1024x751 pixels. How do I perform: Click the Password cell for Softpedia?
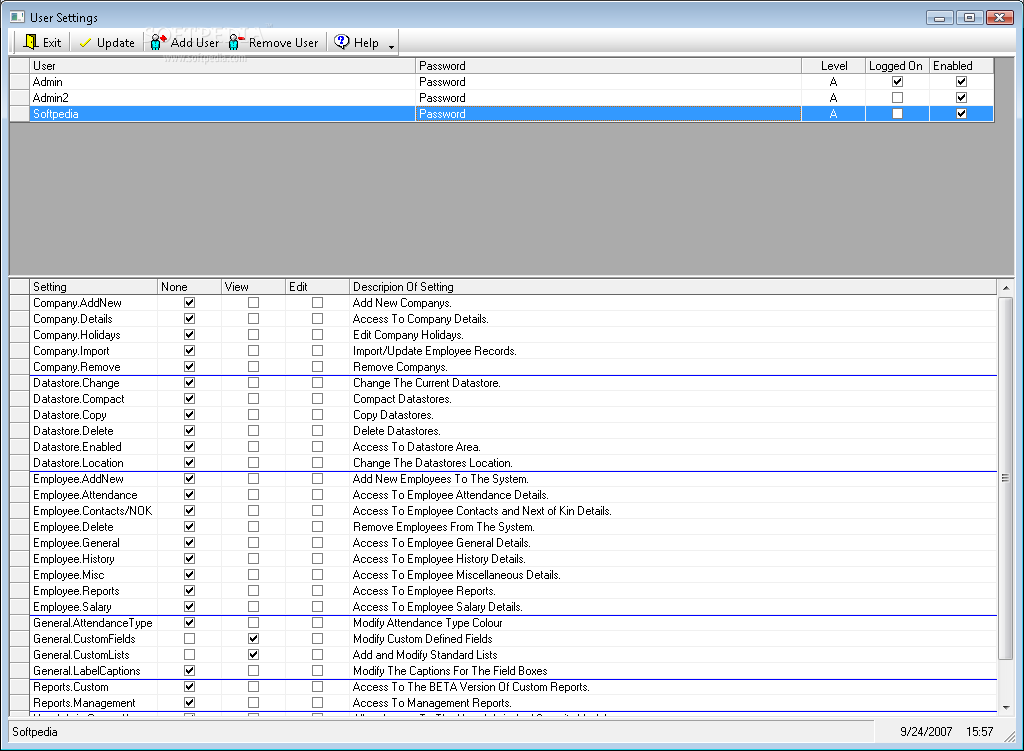pos(608,114)
